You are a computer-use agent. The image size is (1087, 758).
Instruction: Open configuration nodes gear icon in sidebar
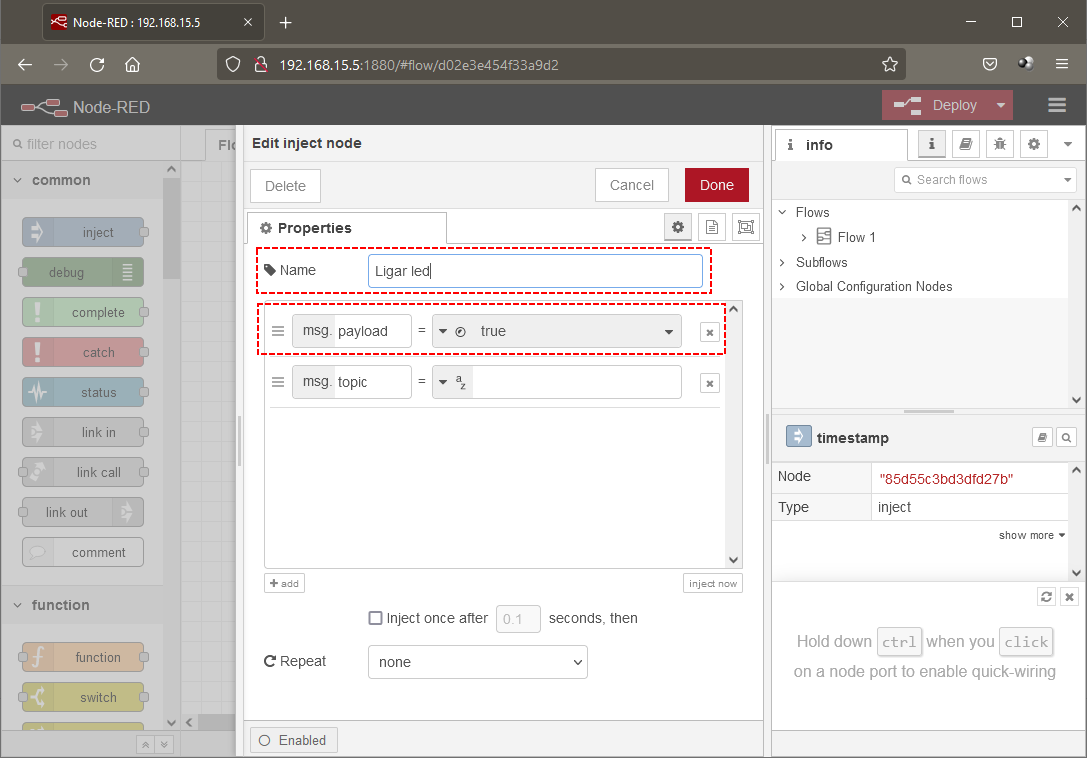point(1034,144)
